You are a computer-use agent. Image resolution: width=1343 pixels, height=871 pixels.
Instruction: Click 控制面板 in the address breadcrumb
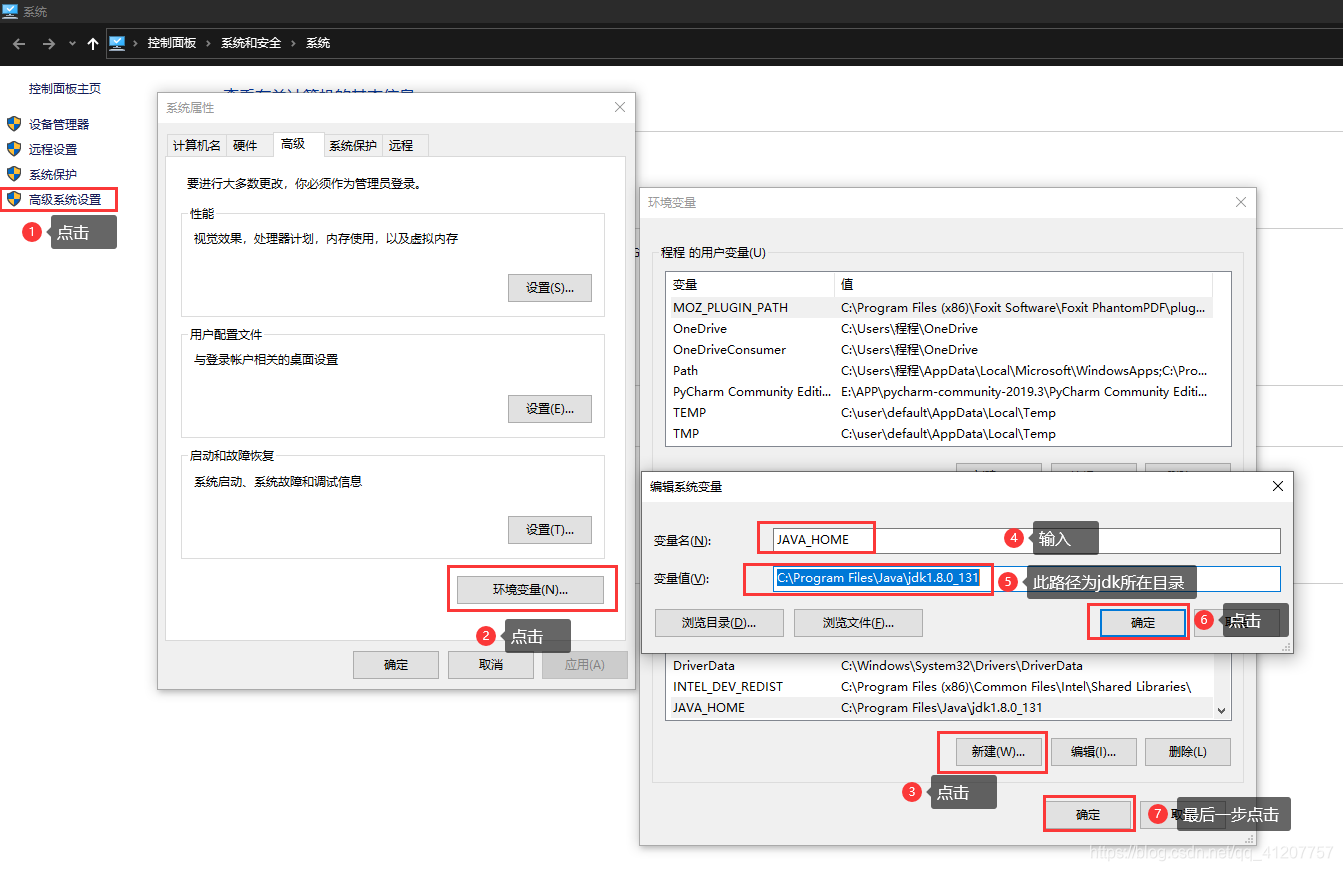pyautogui.click(x=172, y=43)
